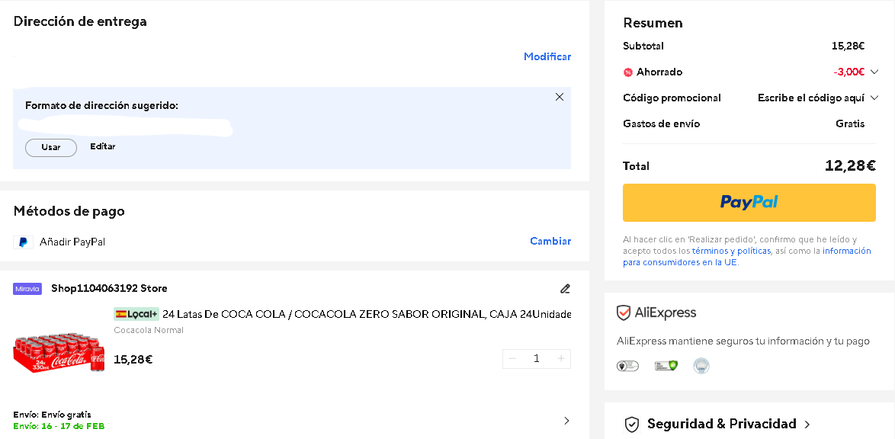Viewport: 895px width, 439px height.
Task: Click the red discount icon beside Ahorrado
Action: [628, 73]
